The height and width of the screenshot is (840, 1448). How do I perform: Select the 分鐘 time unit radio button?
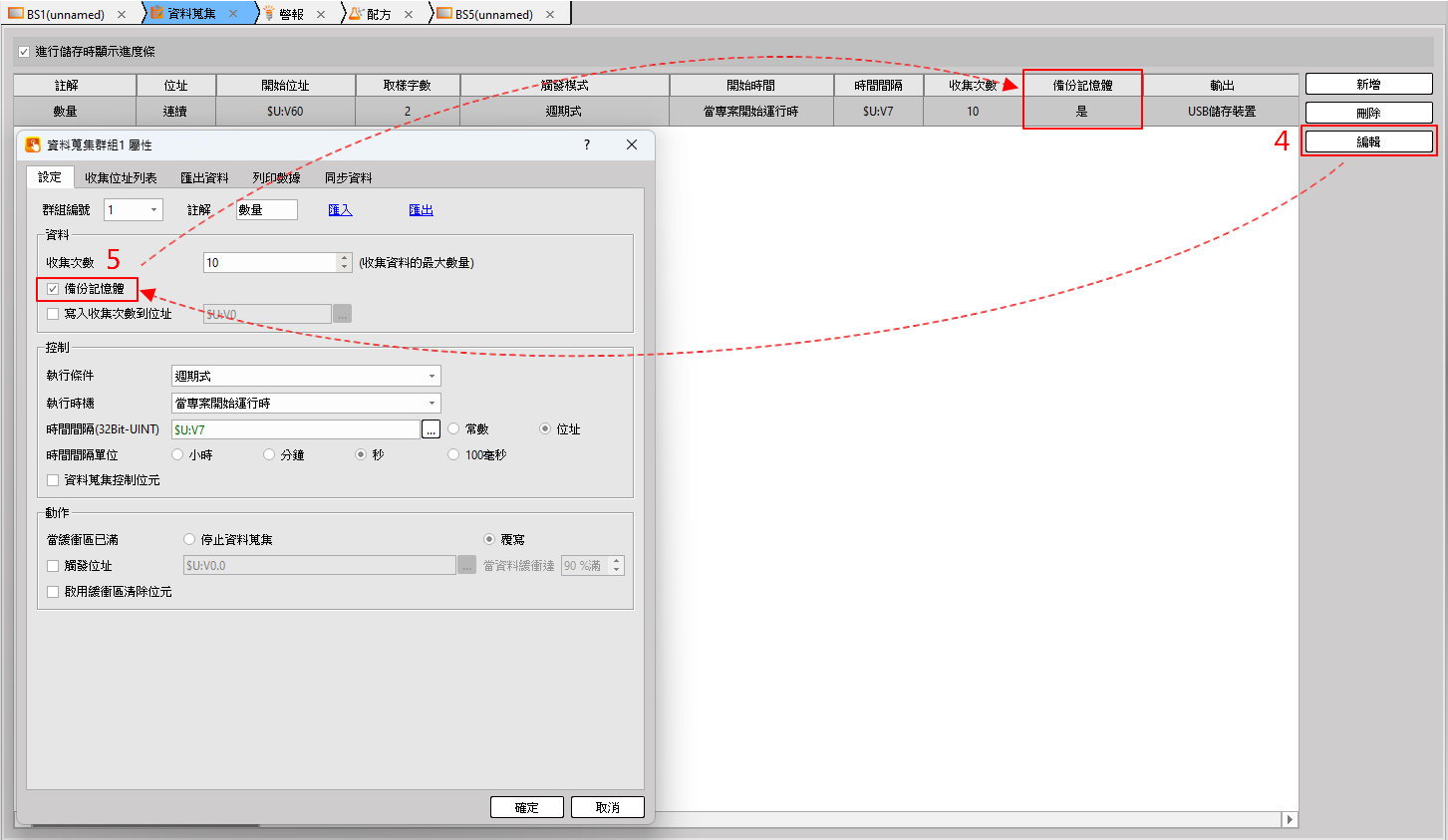[269, 455]
